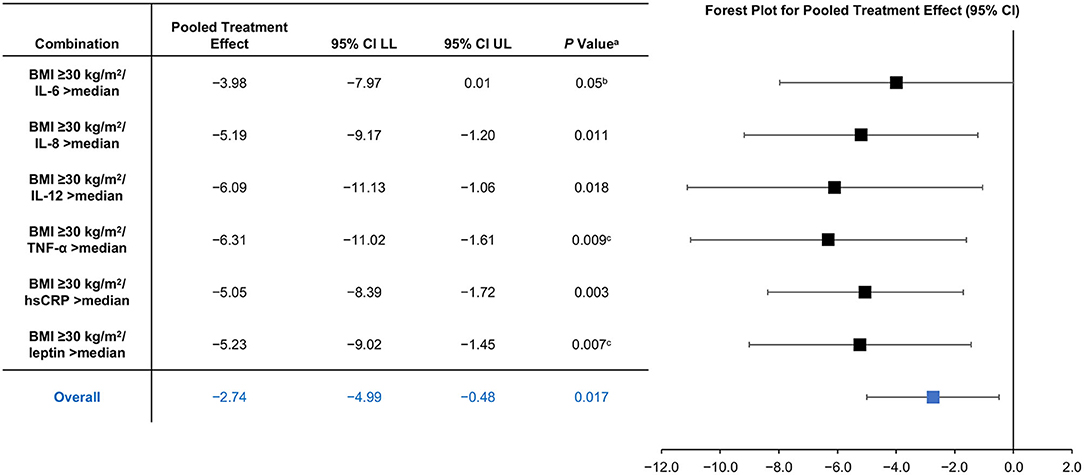The width and height of the screenshot is (1084, 475).
Task: Click the blue Overall square marker
Action: 933,397
